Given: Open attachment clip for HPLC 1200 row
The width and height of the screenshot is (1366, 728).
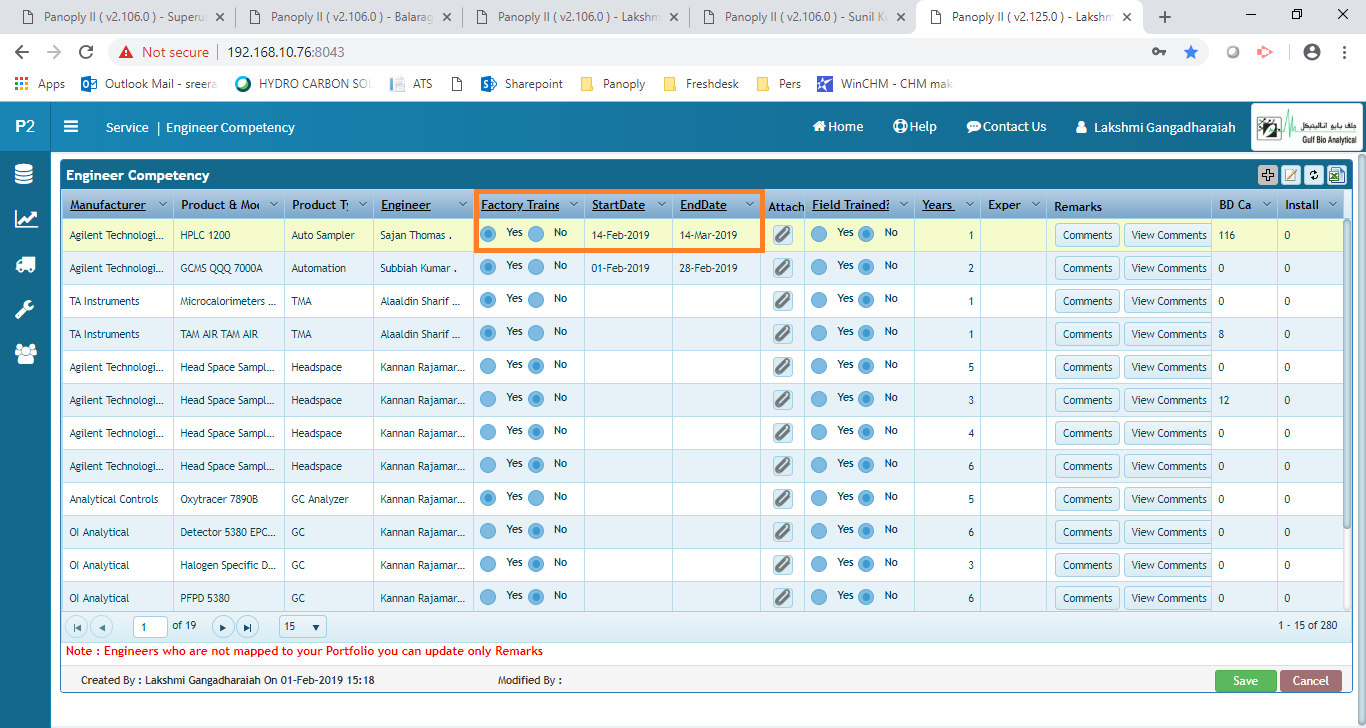Looking at the screenshot, I should (782, 235).
